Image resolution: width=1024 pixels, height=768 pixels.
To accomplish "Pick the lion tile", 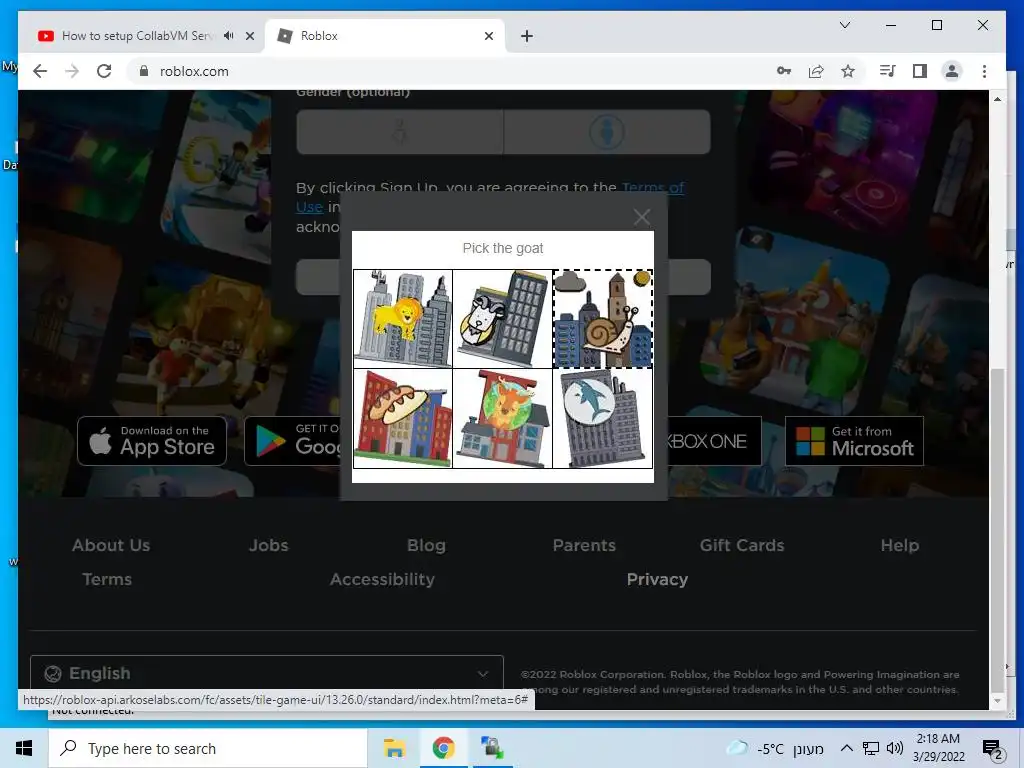I will 403,319.
